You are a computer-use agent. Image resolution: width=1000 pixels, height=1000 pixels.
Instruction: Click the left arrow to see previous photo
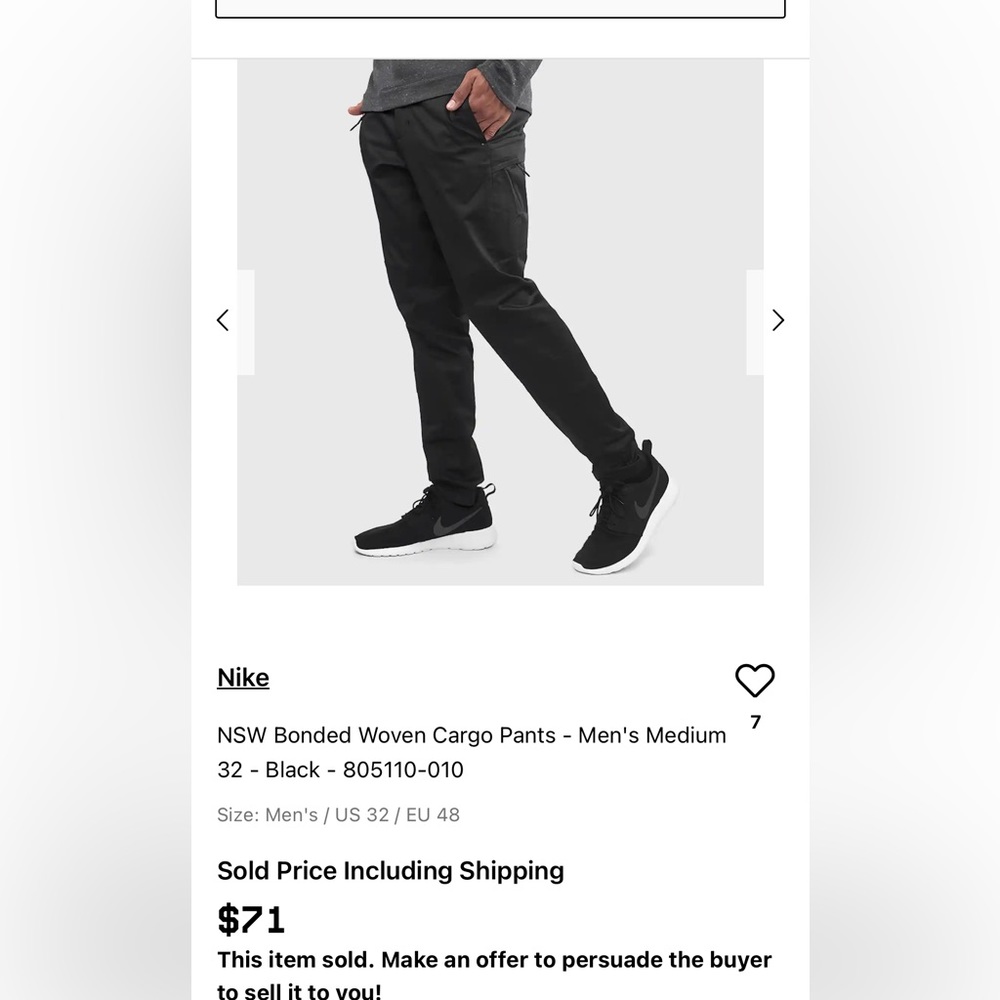(x=223, y=320)
